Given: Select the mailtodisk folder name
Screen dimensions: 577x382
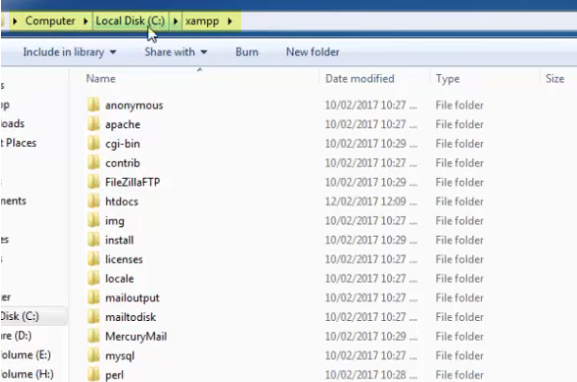Looking at the screenshot, I should pos(130,317).
